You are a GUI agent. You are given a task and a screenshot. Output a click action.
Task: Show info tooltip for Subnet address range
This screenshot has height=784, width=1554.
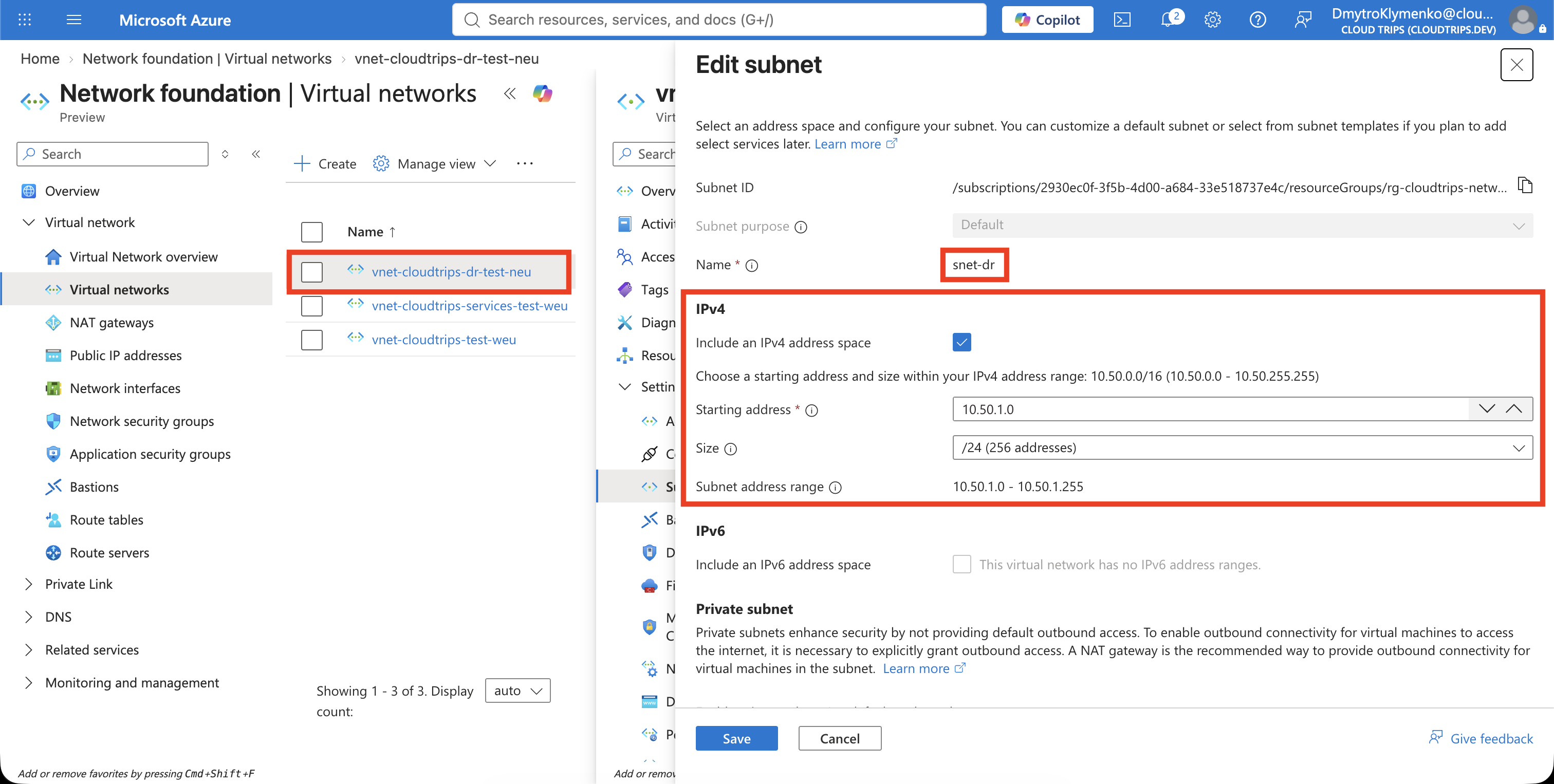pyautogui.click(x=836, y=488)
